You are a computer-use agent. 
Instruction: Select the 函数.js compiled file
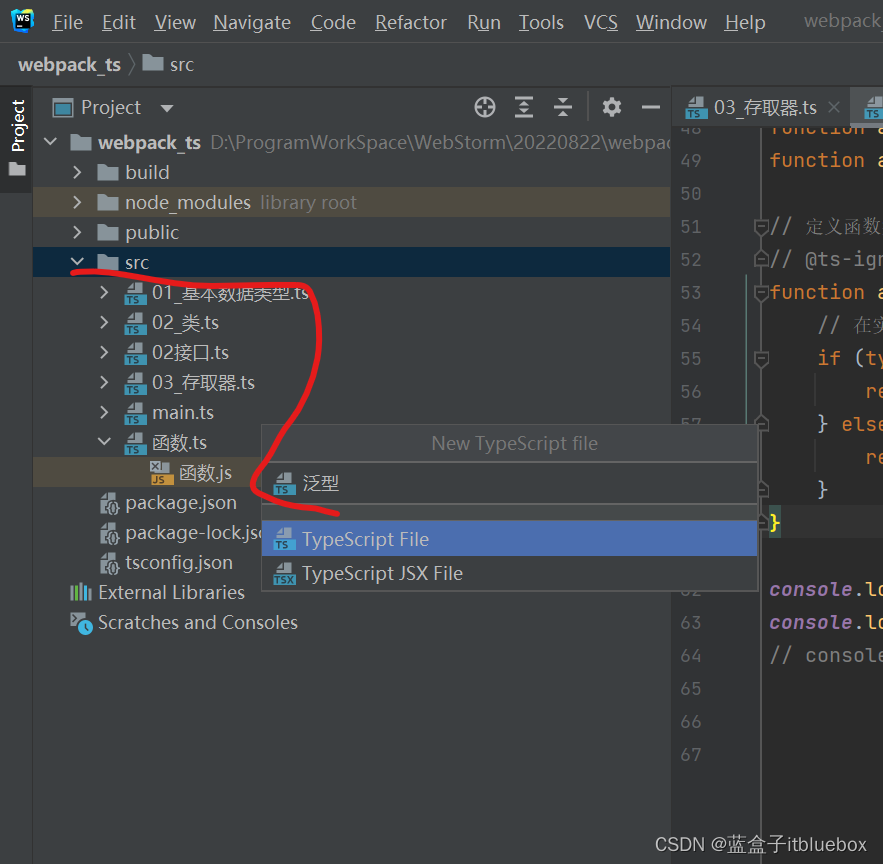click(x=205, y=473)
